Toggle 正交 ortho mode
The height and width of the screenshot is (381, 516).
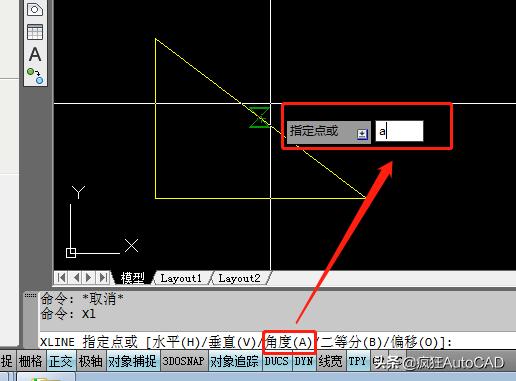[60, 361]
